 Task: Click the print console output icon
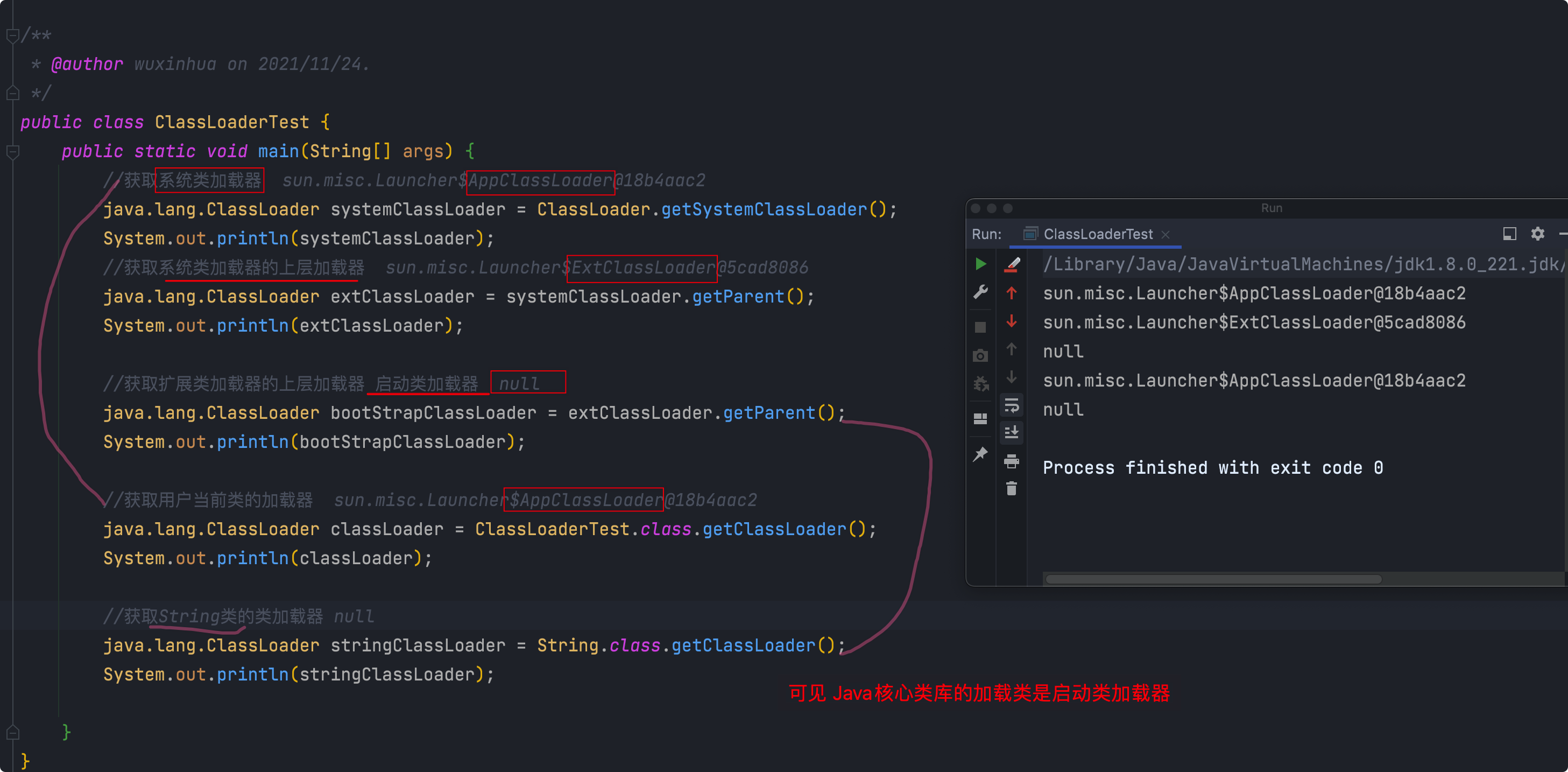(x=1012, y=461)
